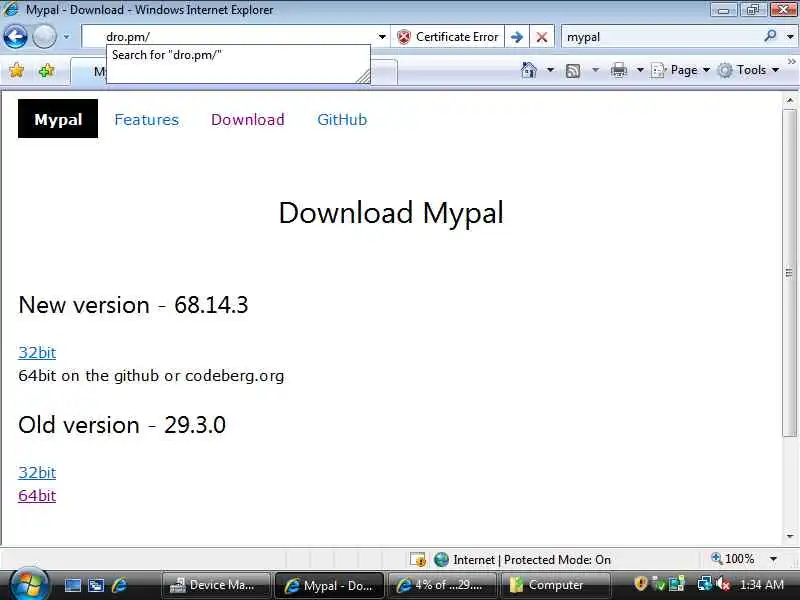Image resolution: width=800 pixels, height=600 pixels.
Task: Open the Certificate Error security report
Action: (447, 37)
